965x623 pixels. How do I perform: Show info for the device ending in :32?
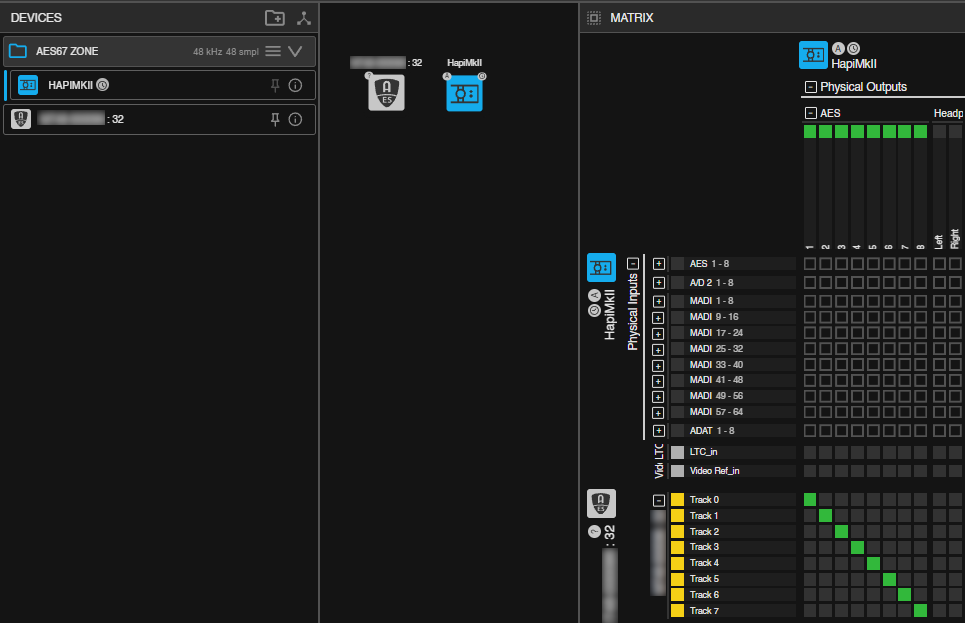click(295, 119)
